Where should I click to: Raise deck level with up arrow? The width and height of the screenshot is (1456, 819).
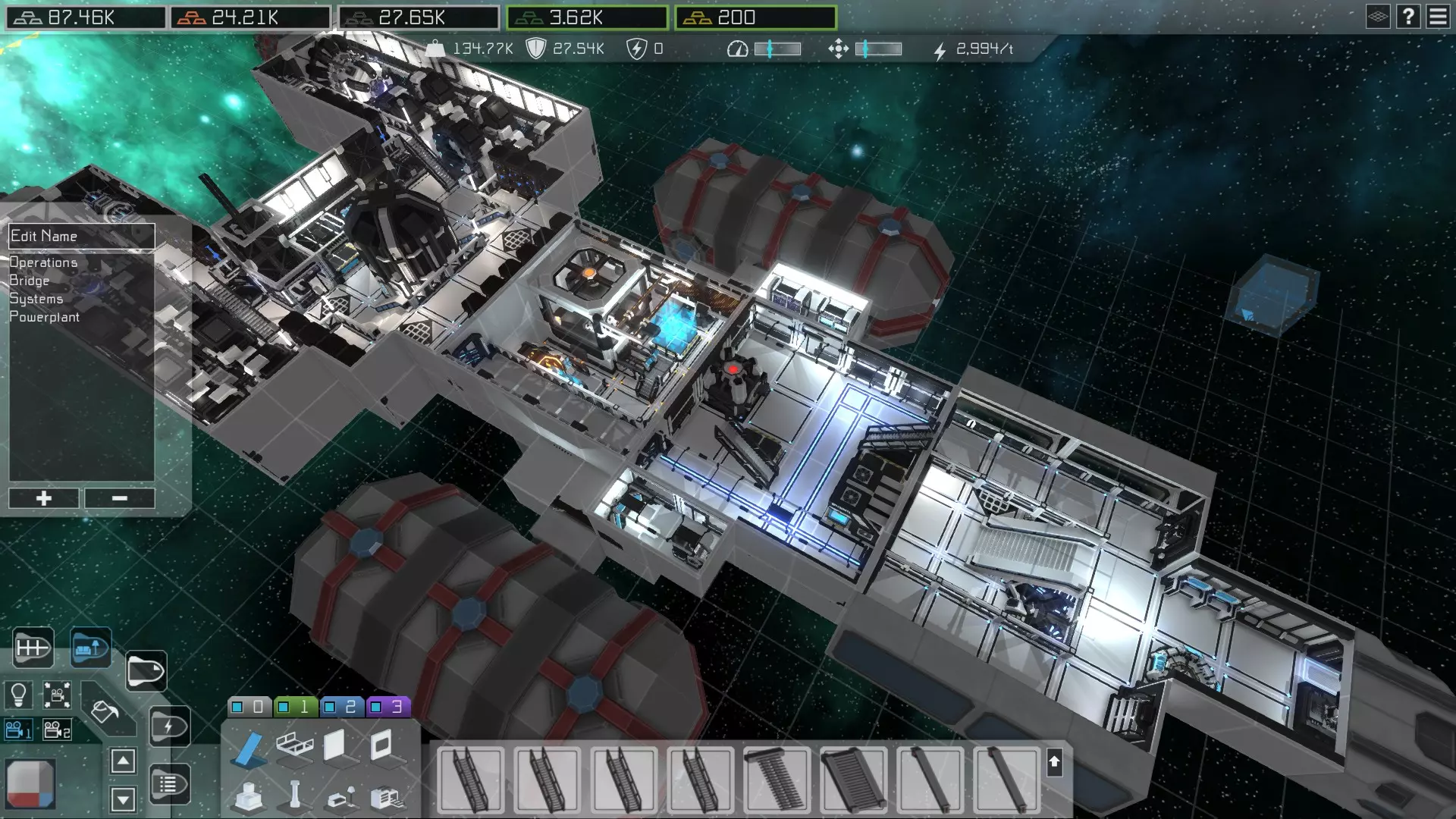123,761
